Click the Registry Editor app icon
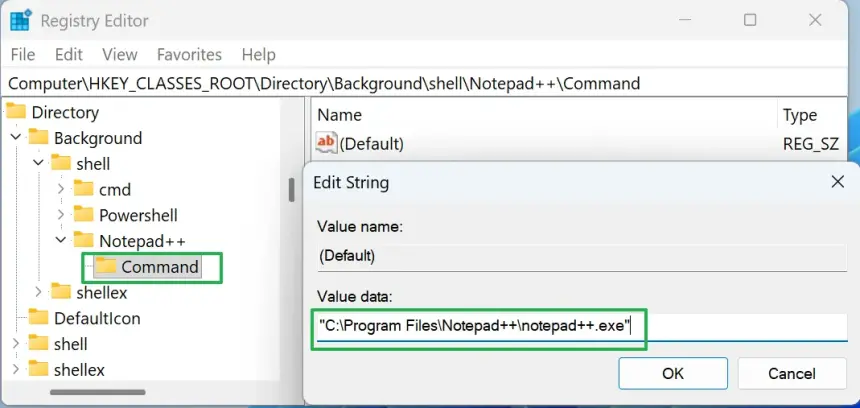Image resolution: width=860 pixels, height=408 pixels. (x=20, y=20)
